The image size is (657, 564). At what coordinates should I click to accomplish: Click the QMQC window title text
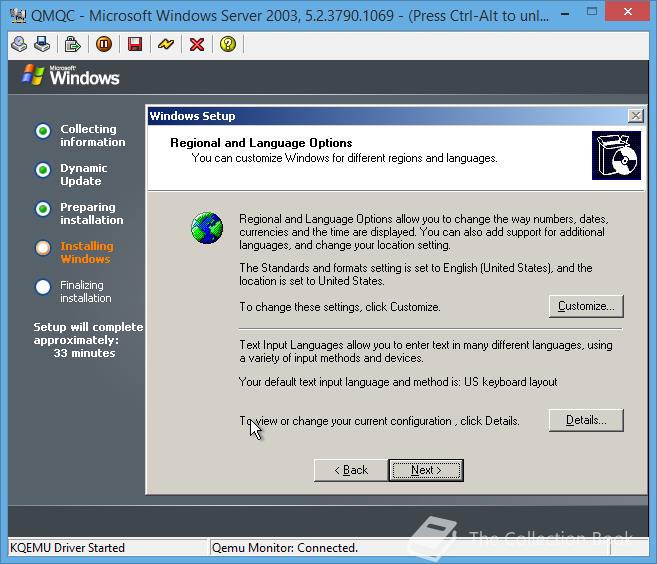[x=290, y=16]
